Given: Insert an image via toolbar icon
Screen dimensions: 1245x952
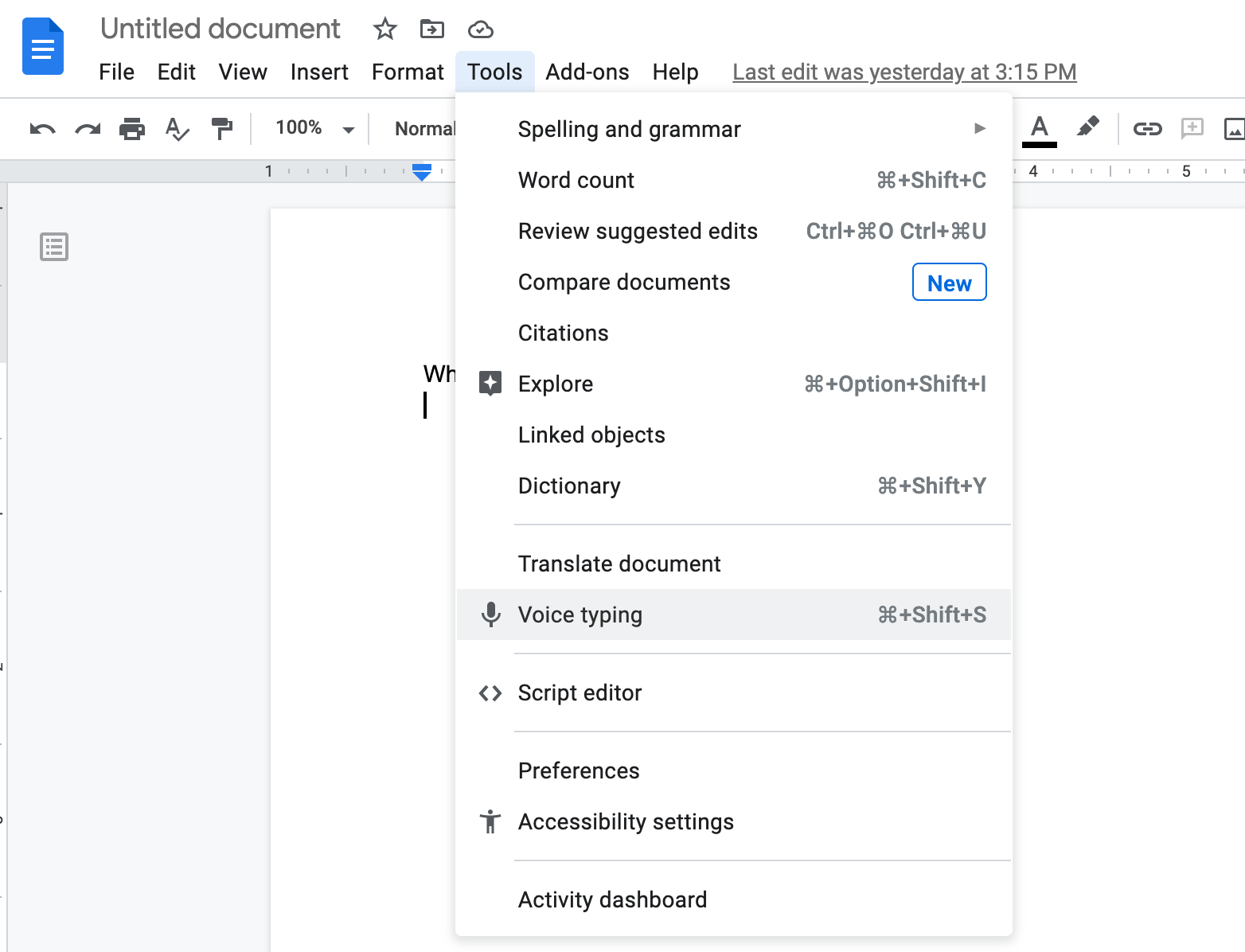Looking at the screenshot, I should [x=1234, y=128].
